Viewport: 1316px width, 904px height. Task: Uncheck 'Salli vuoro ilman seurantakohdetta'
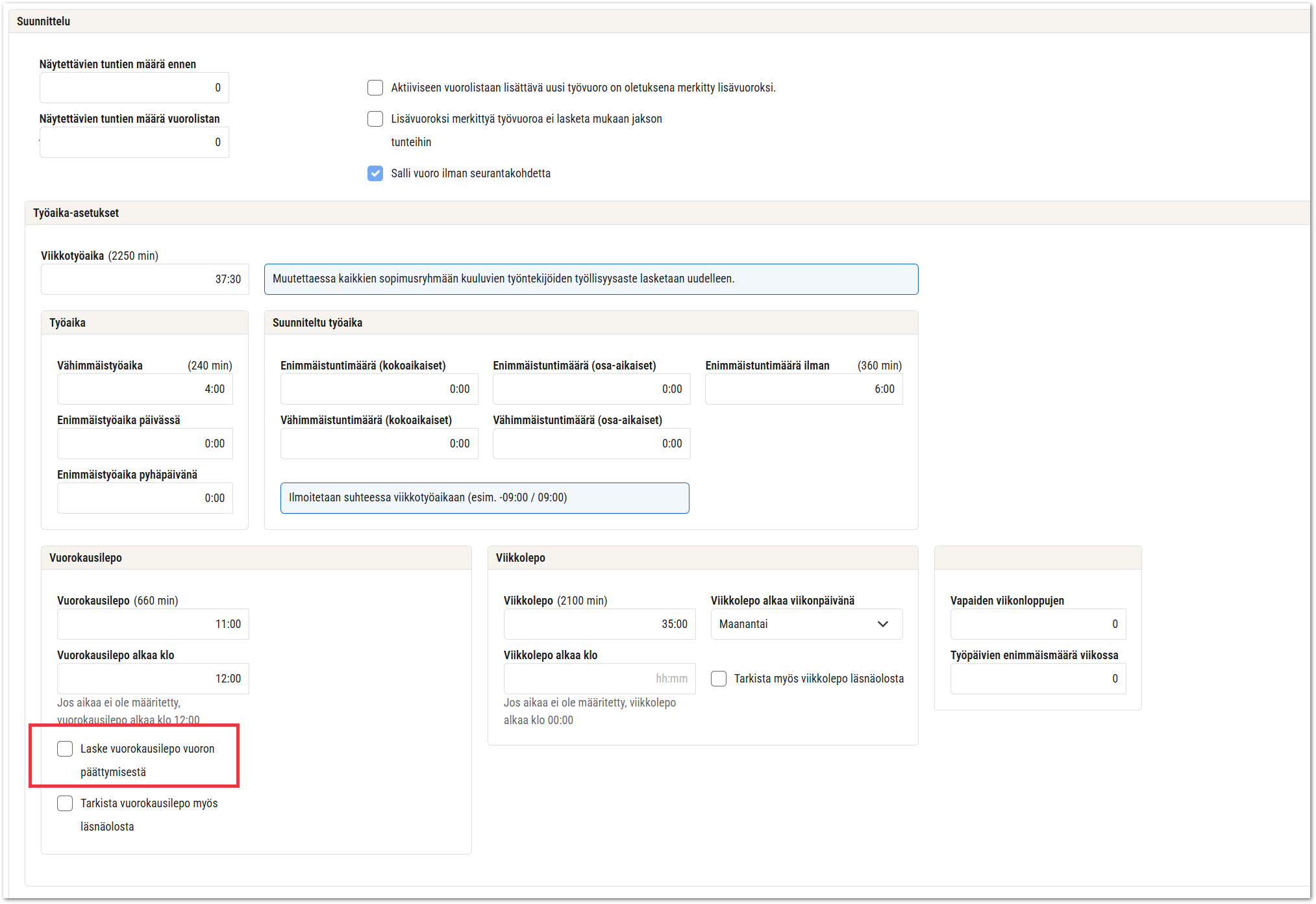tap(375, 173)
